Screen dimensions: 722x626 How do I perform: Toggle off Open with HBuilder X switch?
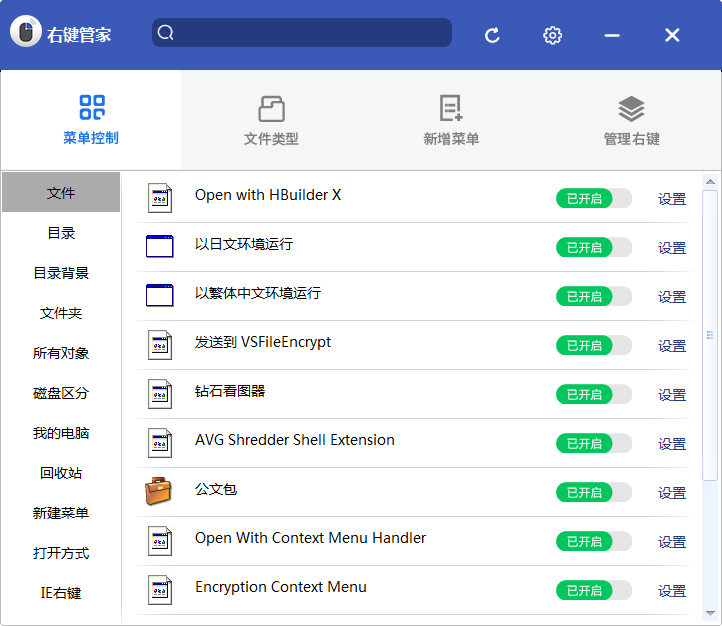tap(594, 198)
